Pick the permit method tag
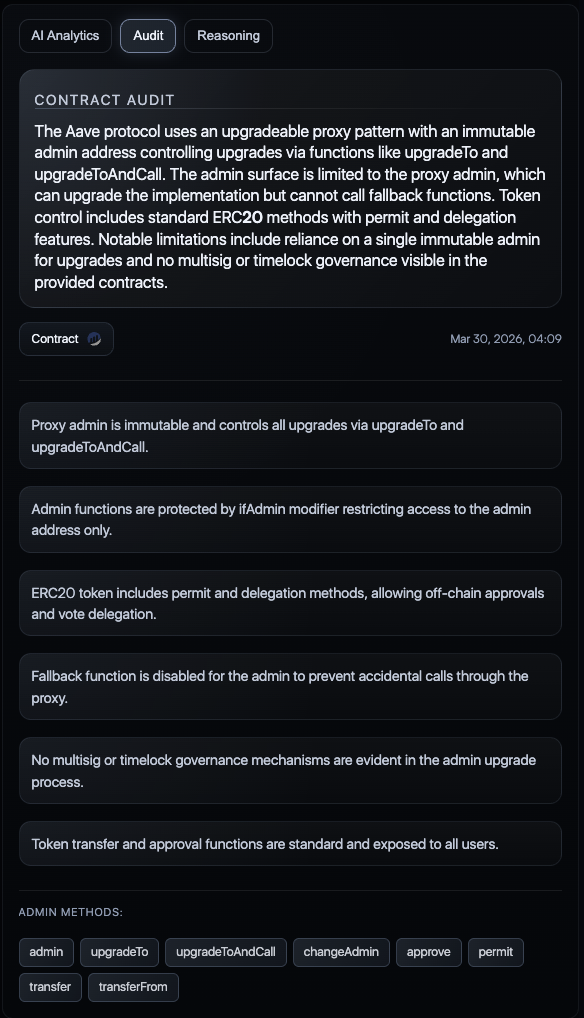The height and width of the screenshot is (1018, 584). 496,952
